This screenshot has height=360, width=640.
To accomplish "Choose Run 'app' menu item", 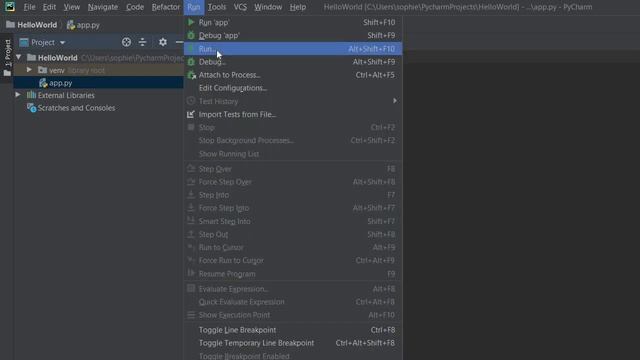I will [x=293, y=22].
